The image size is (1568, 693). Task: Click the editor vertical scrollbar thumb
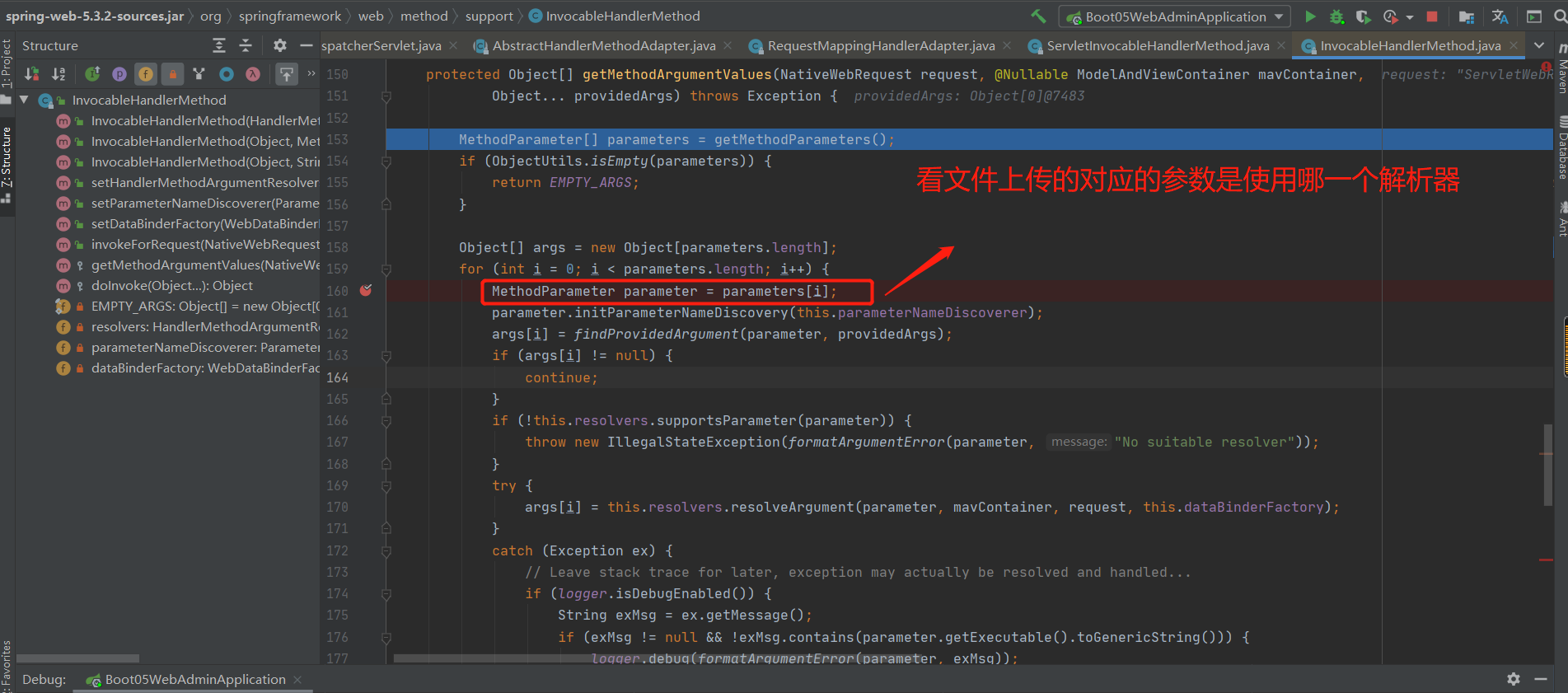pos(1547,465)
